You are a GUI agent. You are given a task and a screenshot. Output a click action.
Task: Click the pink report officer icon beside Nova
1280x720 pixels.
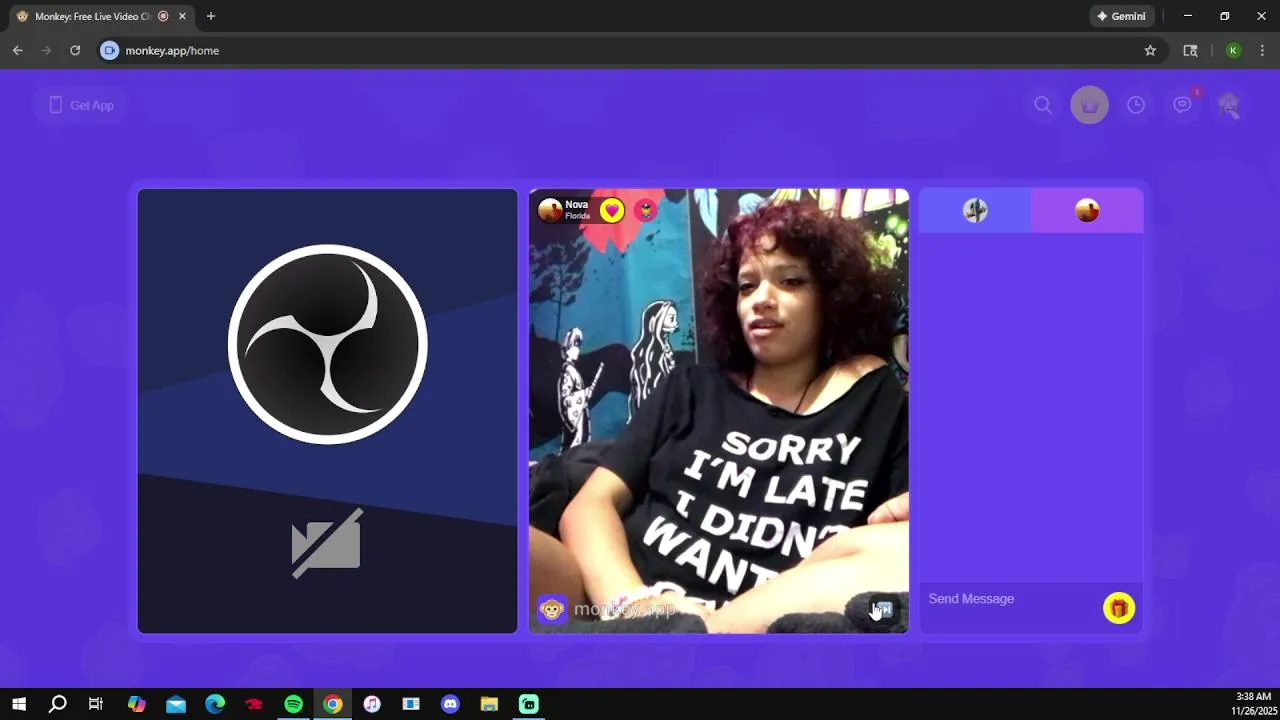646,210
